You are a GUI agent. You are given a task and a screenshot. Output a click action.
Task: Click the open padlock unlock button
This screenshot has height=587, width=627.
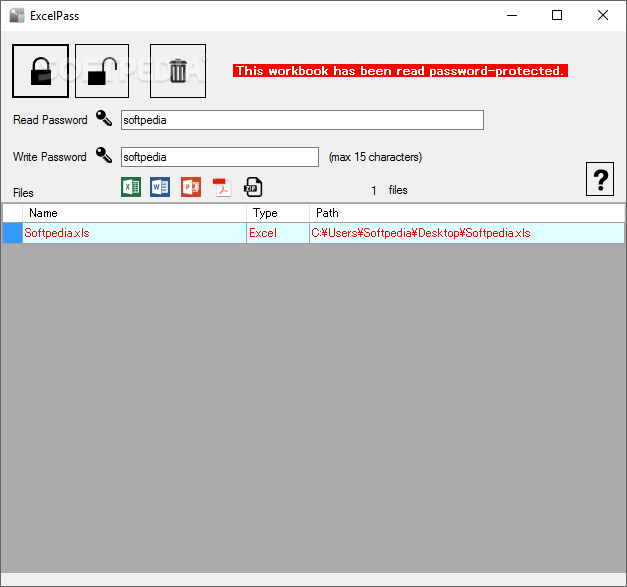click(102, 71)
